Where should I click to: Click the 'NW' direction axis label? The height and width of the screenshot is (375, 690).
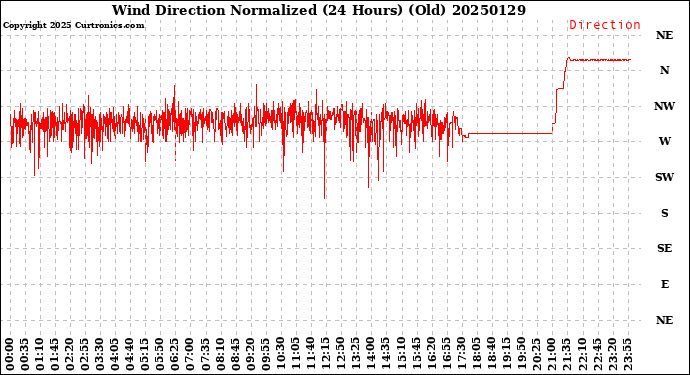pyautogui.click(x=664, y=106)
